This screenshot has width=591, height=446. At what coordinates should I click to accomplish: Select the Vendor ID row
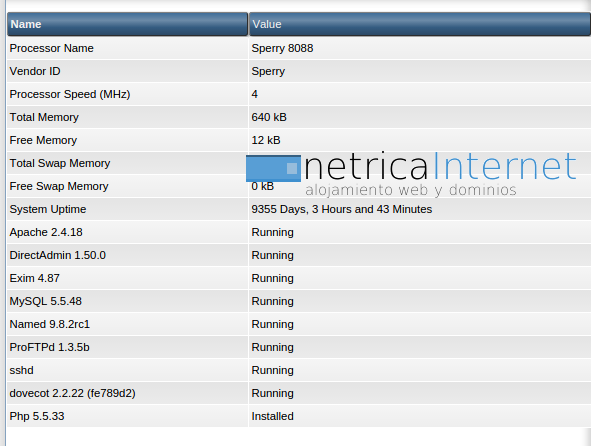[x=299, y=71]
